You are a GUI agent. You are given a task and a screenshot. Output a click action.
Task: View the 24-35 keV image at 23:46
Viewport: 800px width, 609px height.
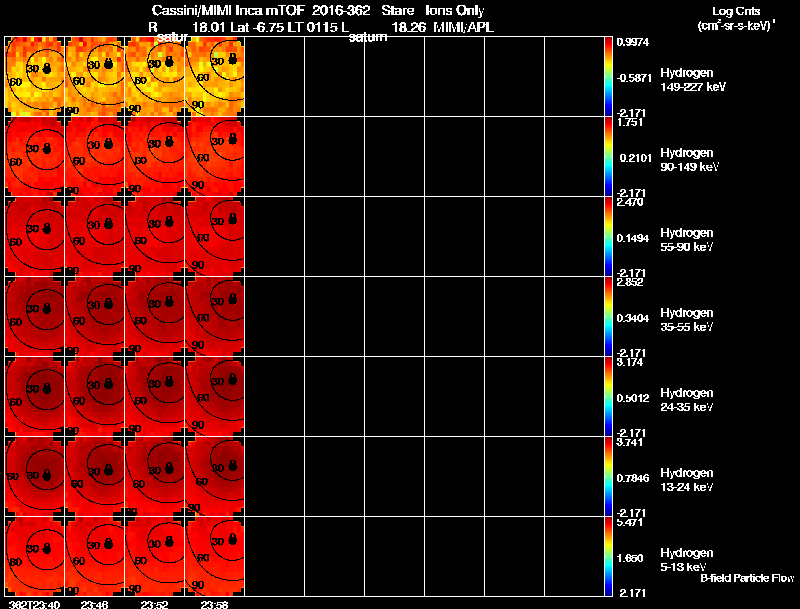(x=94, y=397)
